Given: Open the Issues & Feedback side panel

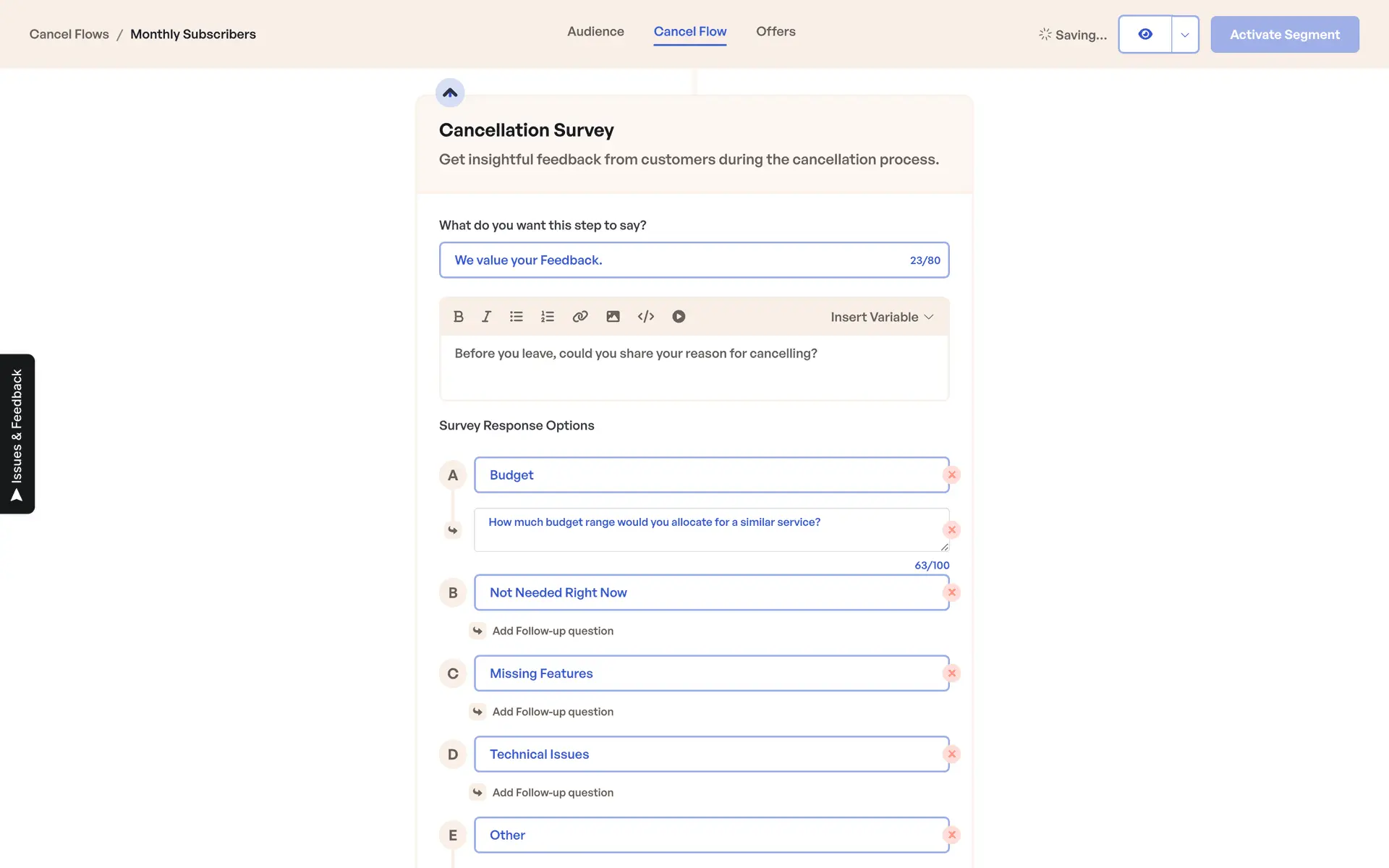Looking at the screenshot, I should point(17,434).
